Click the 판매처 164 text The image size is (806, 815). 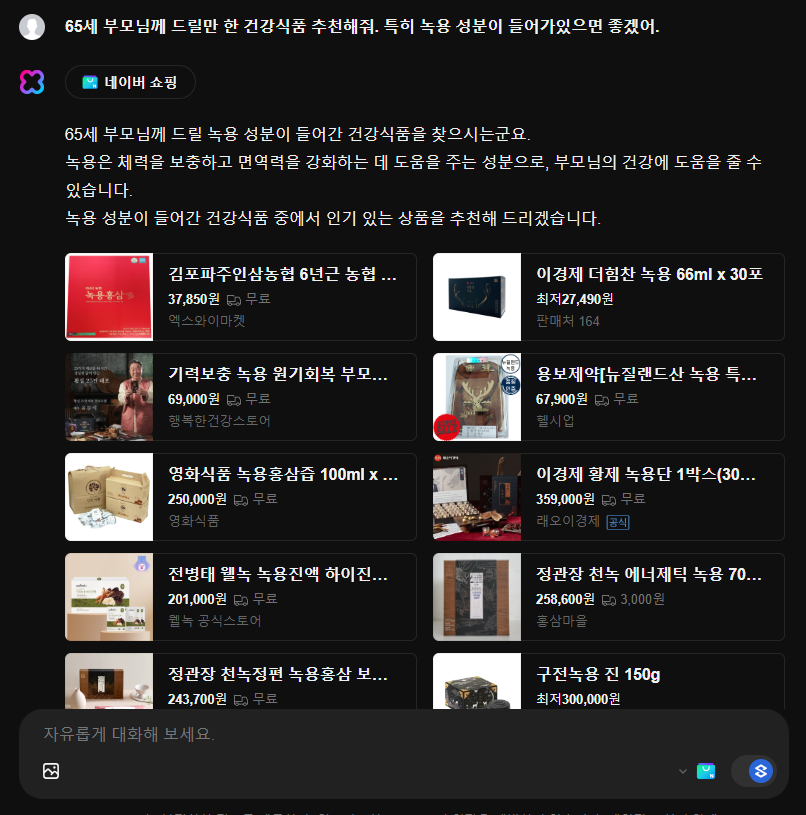(x=567, y=321)
